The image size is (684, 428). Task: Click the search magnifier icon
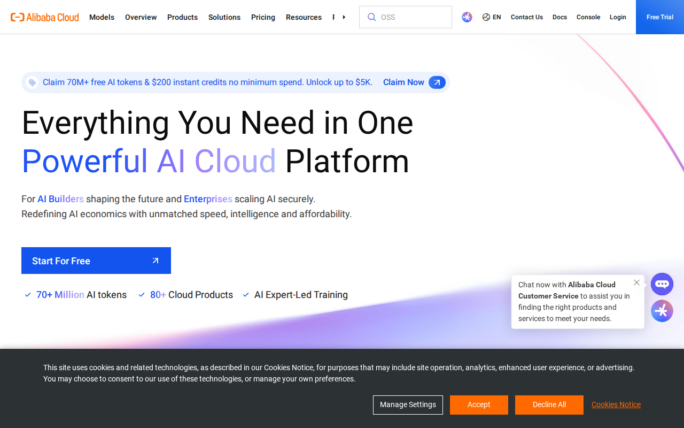(371, 17)
